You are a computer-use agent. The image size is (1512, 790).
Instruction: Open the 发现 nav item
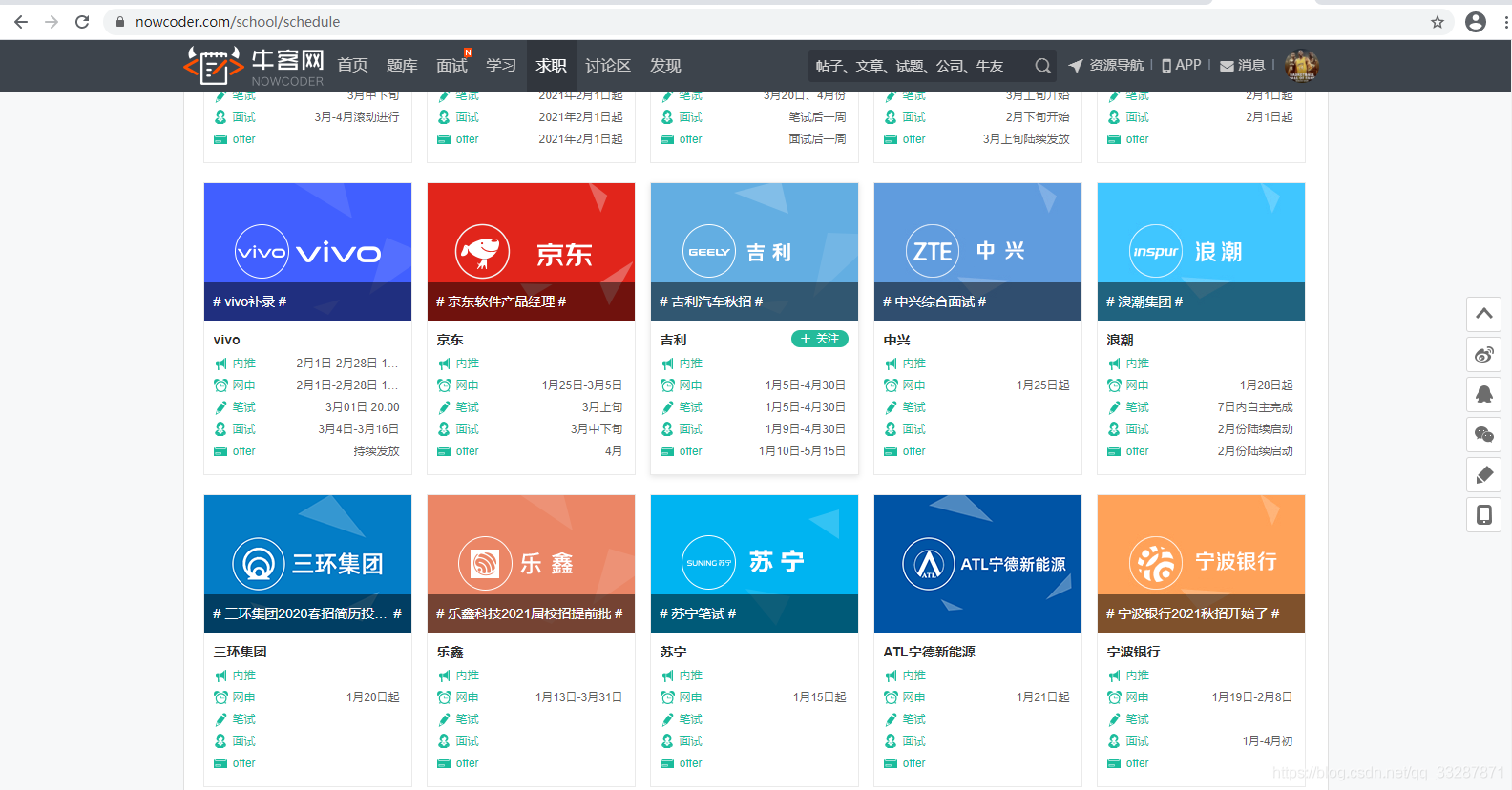[665, 66]
